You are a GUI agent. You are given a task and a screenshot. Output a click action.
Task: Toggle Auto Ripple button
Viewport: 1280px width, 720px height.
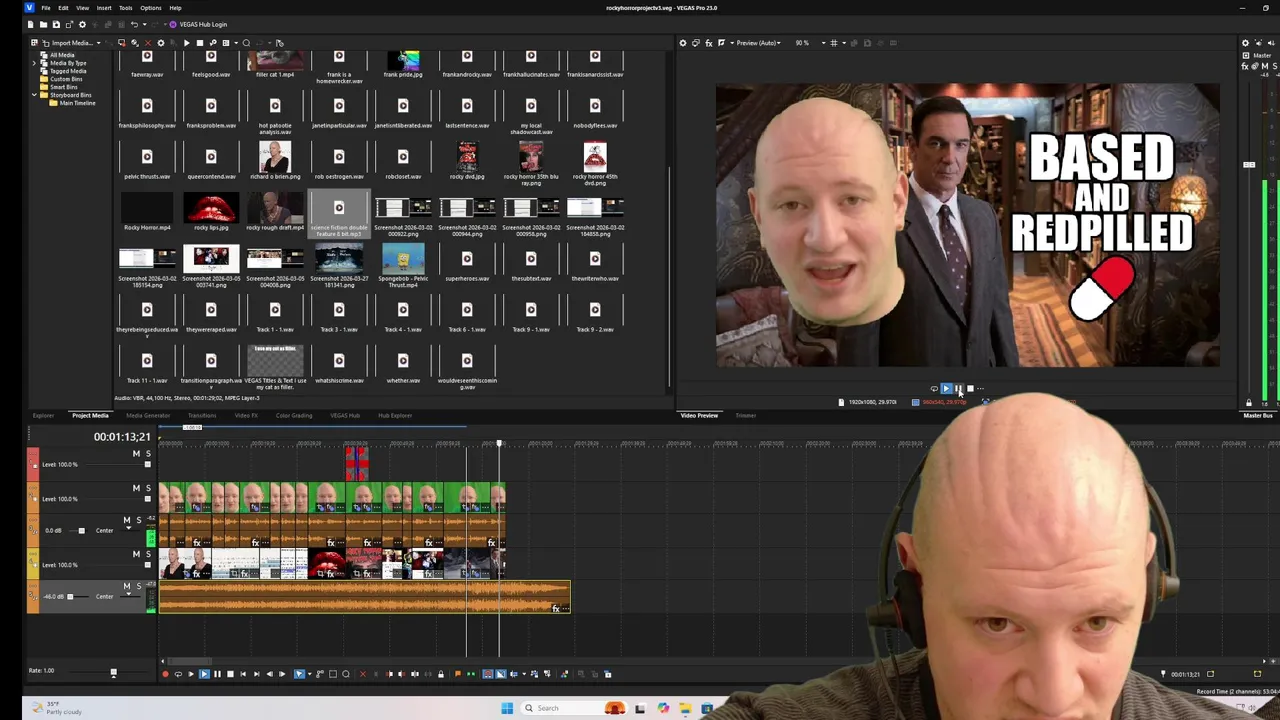(x=514, y=674)
